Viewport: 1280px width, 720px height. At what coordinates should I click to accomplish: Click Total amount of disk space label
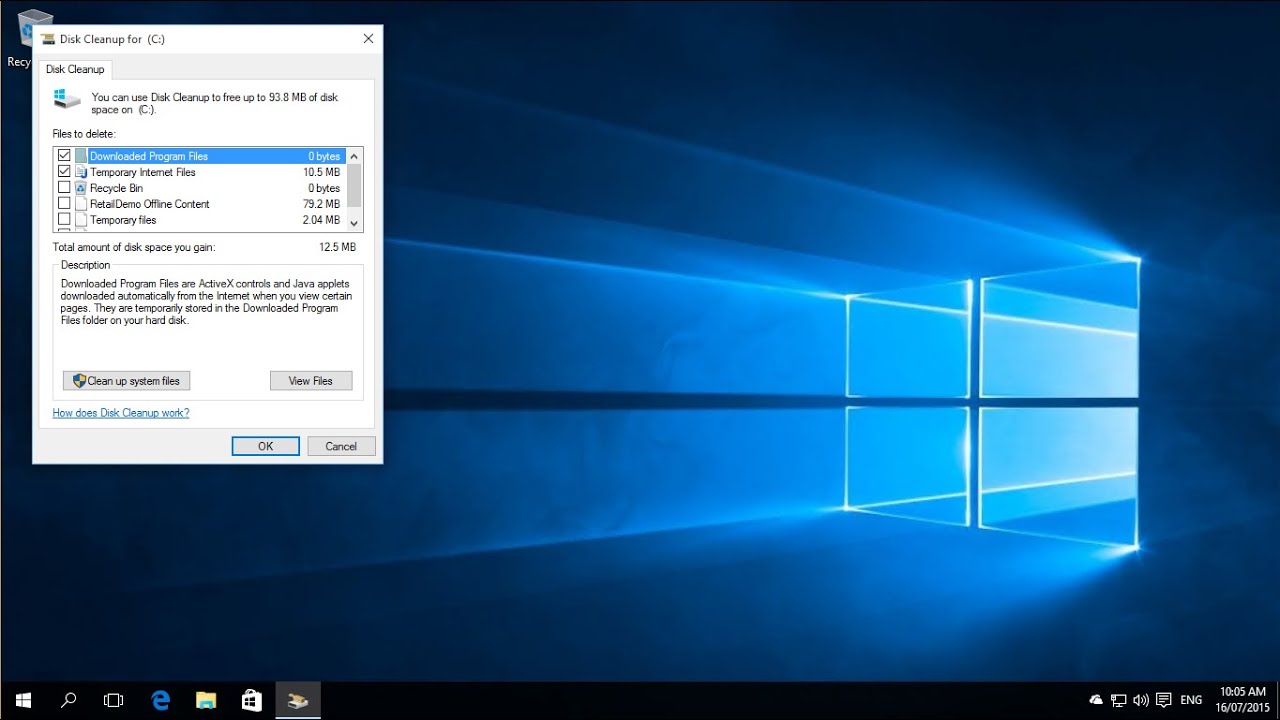click(x=134, y=247)
